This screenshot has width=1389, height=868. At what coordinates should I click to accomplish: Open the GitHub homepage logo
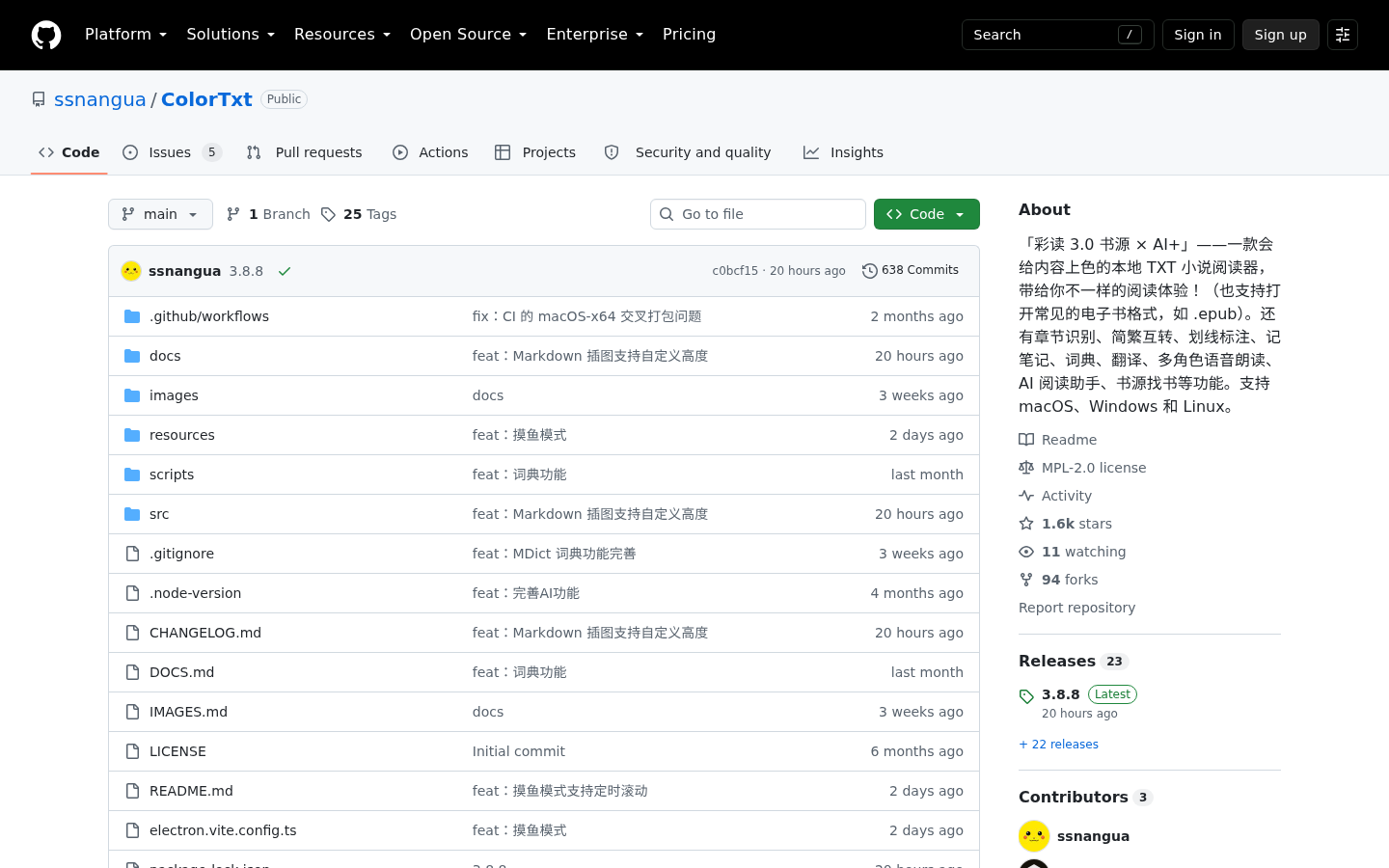[46, 35]
